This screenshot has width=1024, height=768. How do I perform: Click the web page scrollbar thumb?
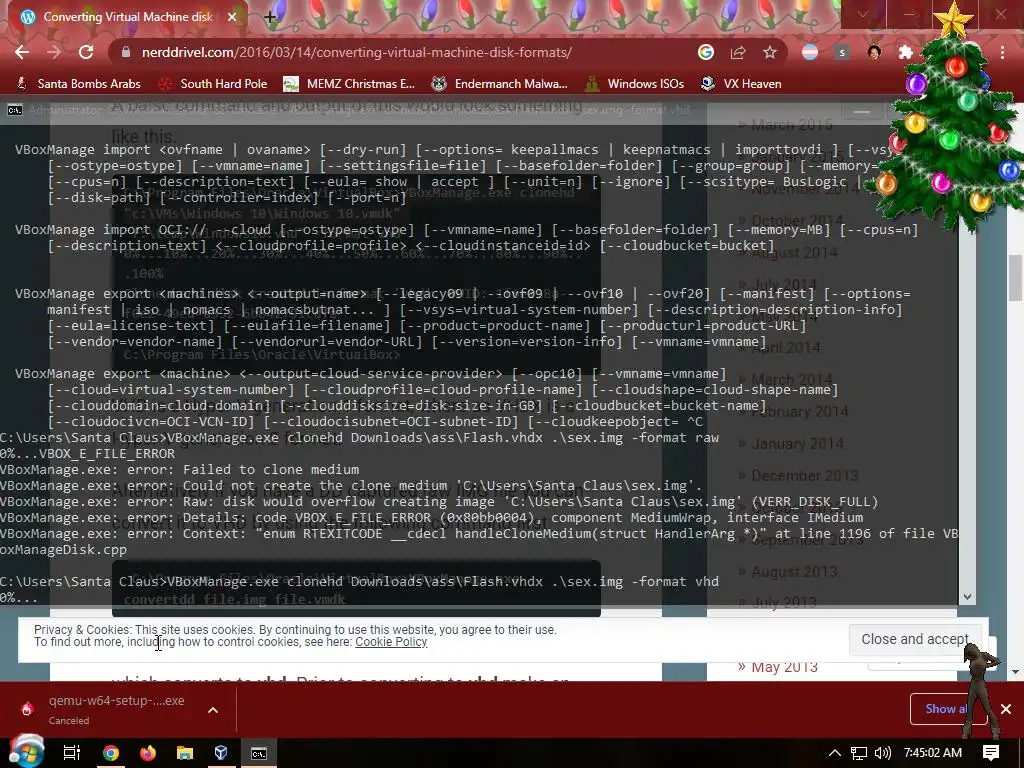1016,278
